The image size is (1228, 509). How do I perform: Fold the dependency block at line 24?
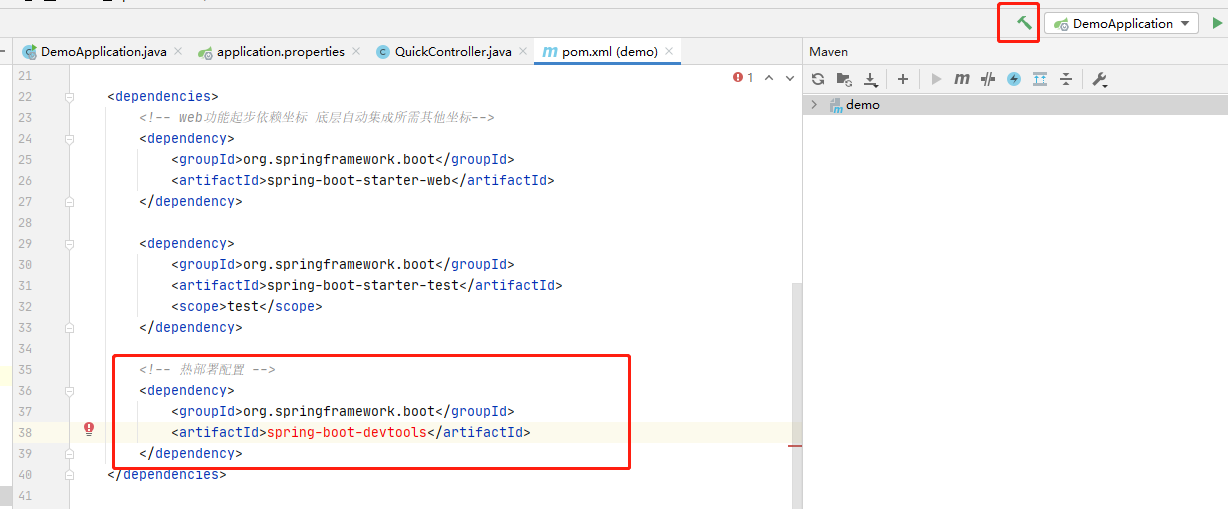coord(69,139)
